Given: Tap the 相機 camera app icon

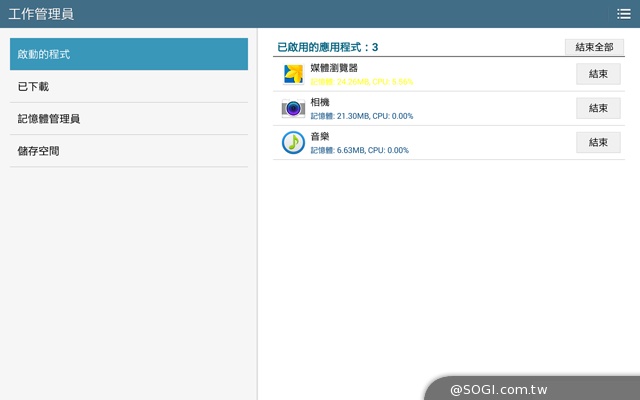Looking at the screenshot, I should (293, 108).
